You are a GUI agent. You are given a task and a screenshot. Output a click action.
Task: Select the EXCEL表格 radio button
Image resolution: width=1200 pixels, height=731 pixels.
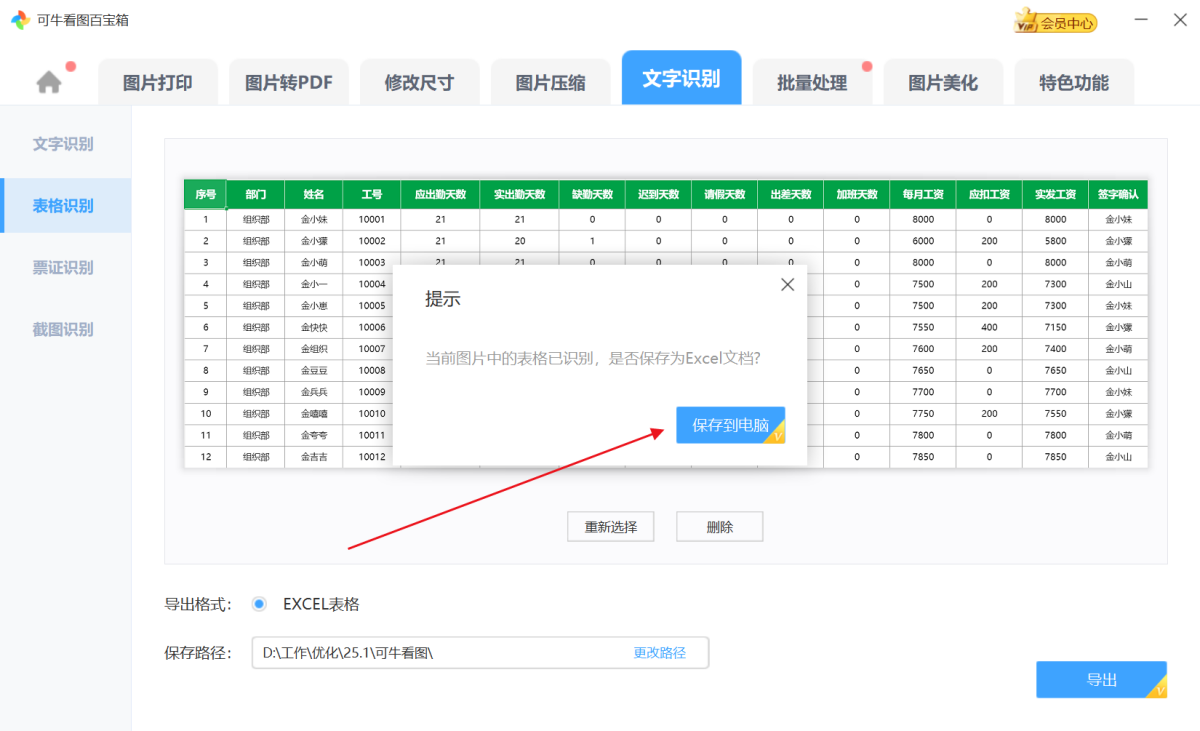pos(259,604)
